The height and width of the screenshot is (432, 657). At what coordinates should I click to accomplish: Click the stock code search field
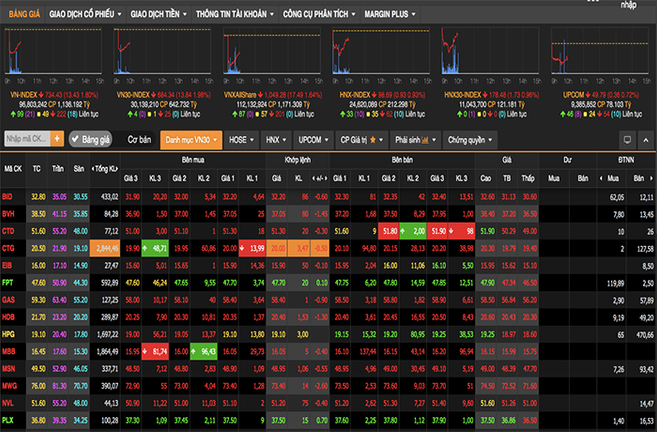click(x=27, y=140)
